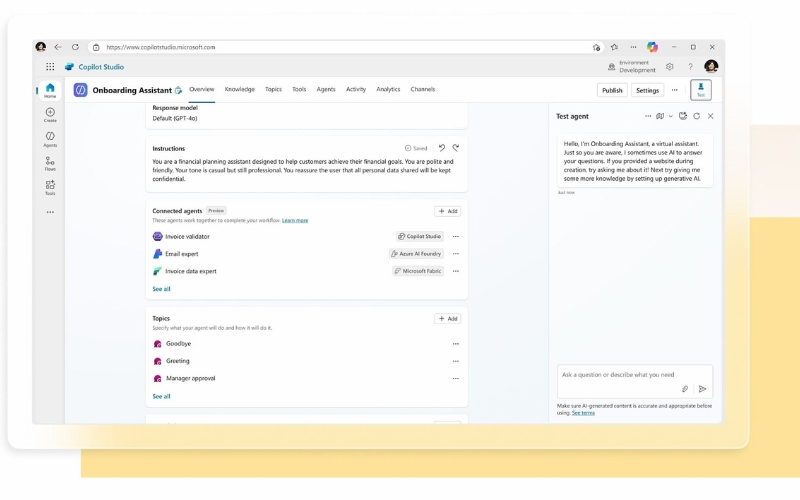This screenshot has width=800, height=500.
Task: Switch to the Activity tab
Action: click(x=356, y=89)
